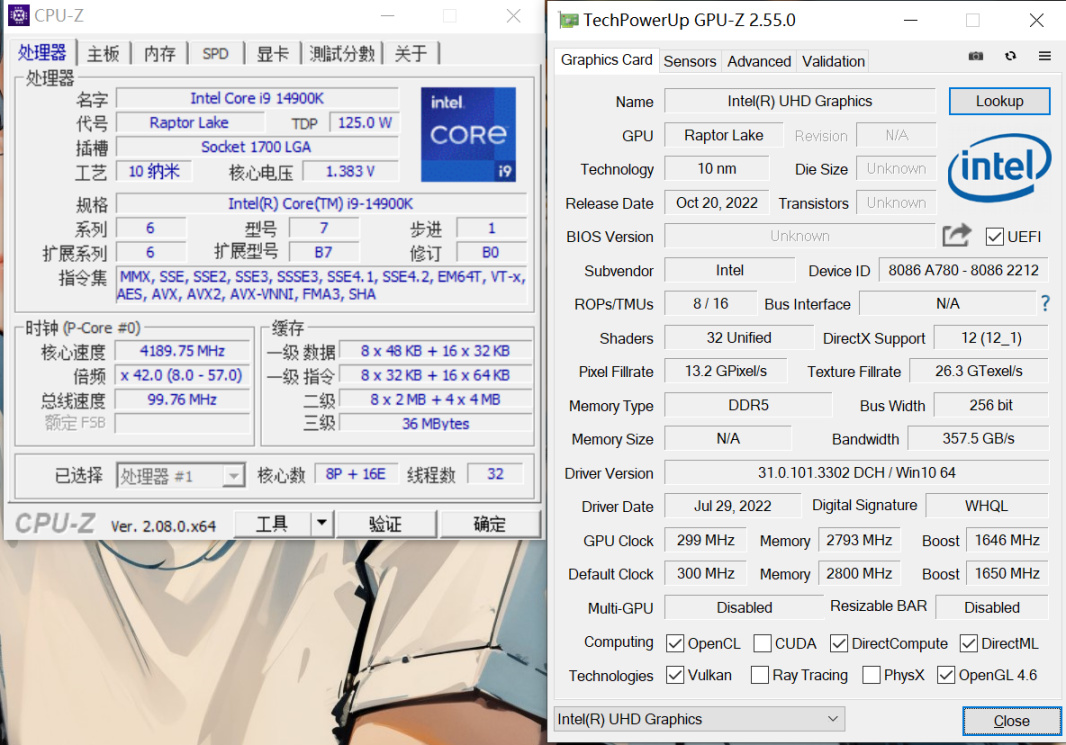
Task: Open the Intel(R) UHD Graphics GPU selector dropdown
Action: [700, 718]
